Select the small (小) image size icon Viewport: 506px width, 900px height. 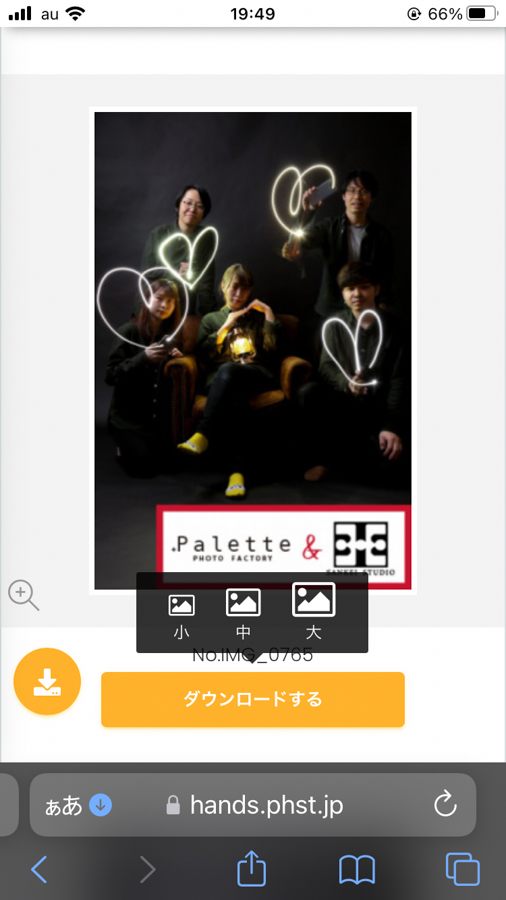coord(181,605)
